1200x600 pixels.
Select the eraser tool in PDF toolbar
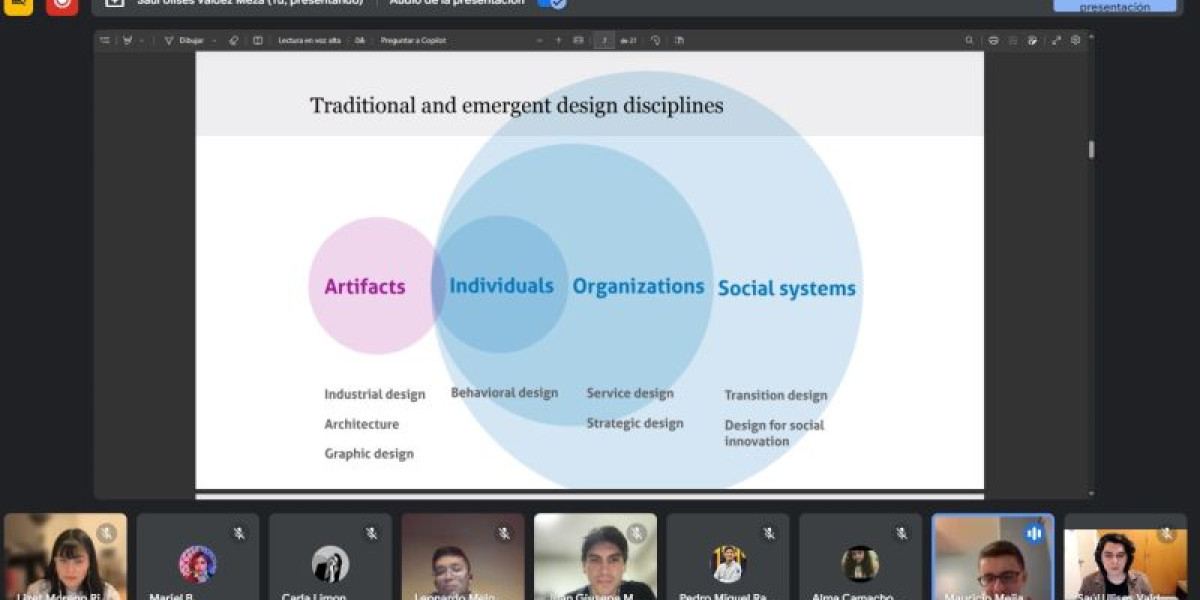point(234,41)
